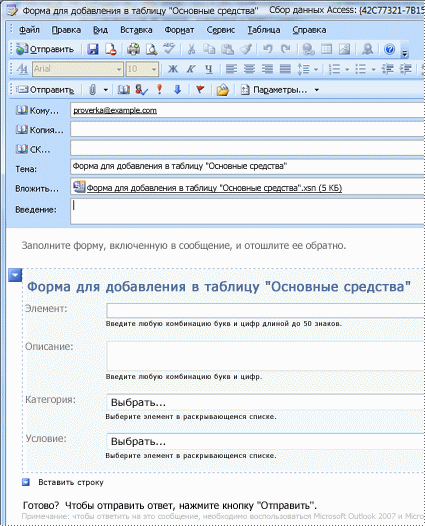Click the Копия... button
The height and width of the screenshot is (526, 425).
click(x=40, y=130)
